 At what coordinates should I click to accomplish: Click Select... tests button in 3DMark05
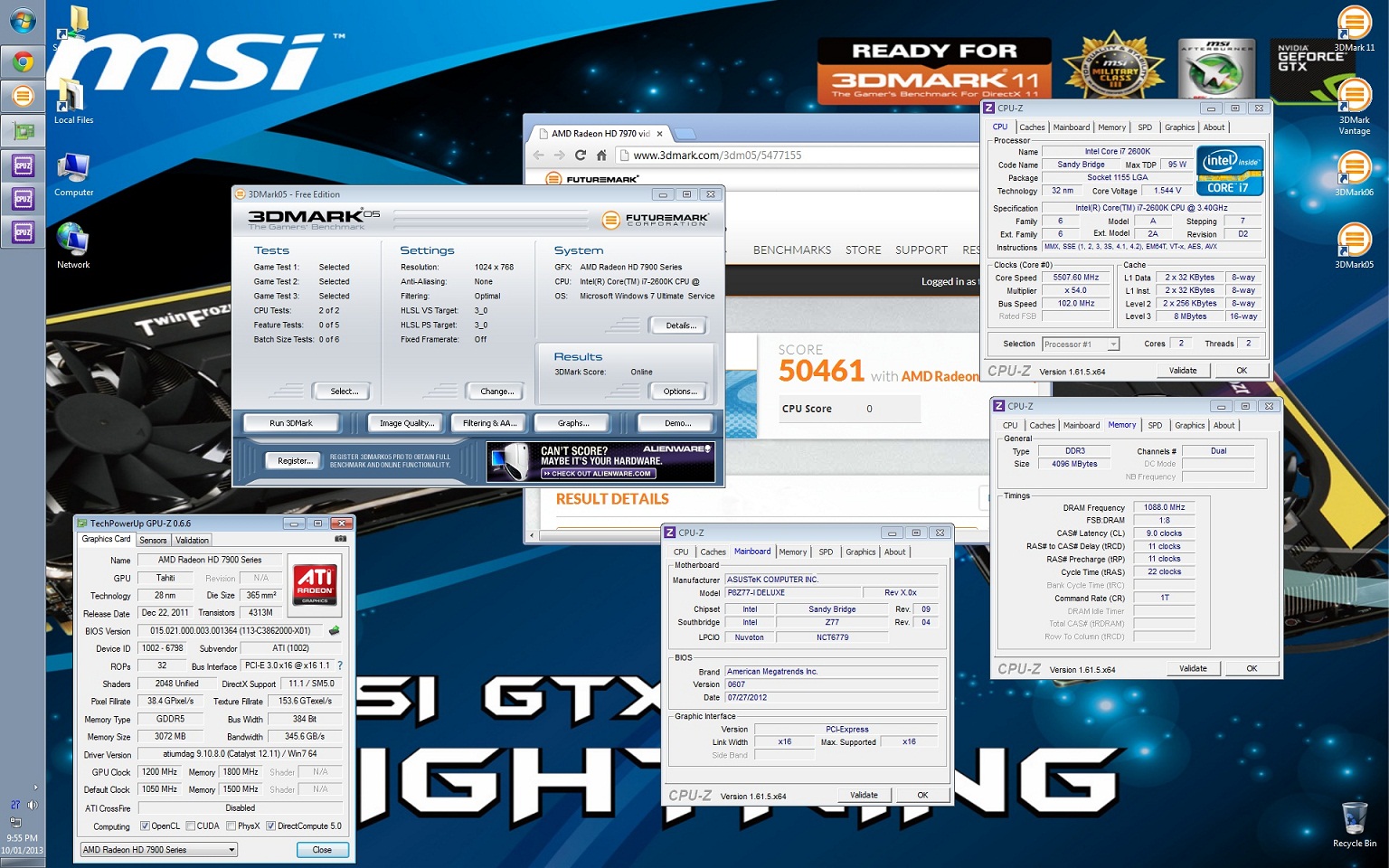[345, 392]
